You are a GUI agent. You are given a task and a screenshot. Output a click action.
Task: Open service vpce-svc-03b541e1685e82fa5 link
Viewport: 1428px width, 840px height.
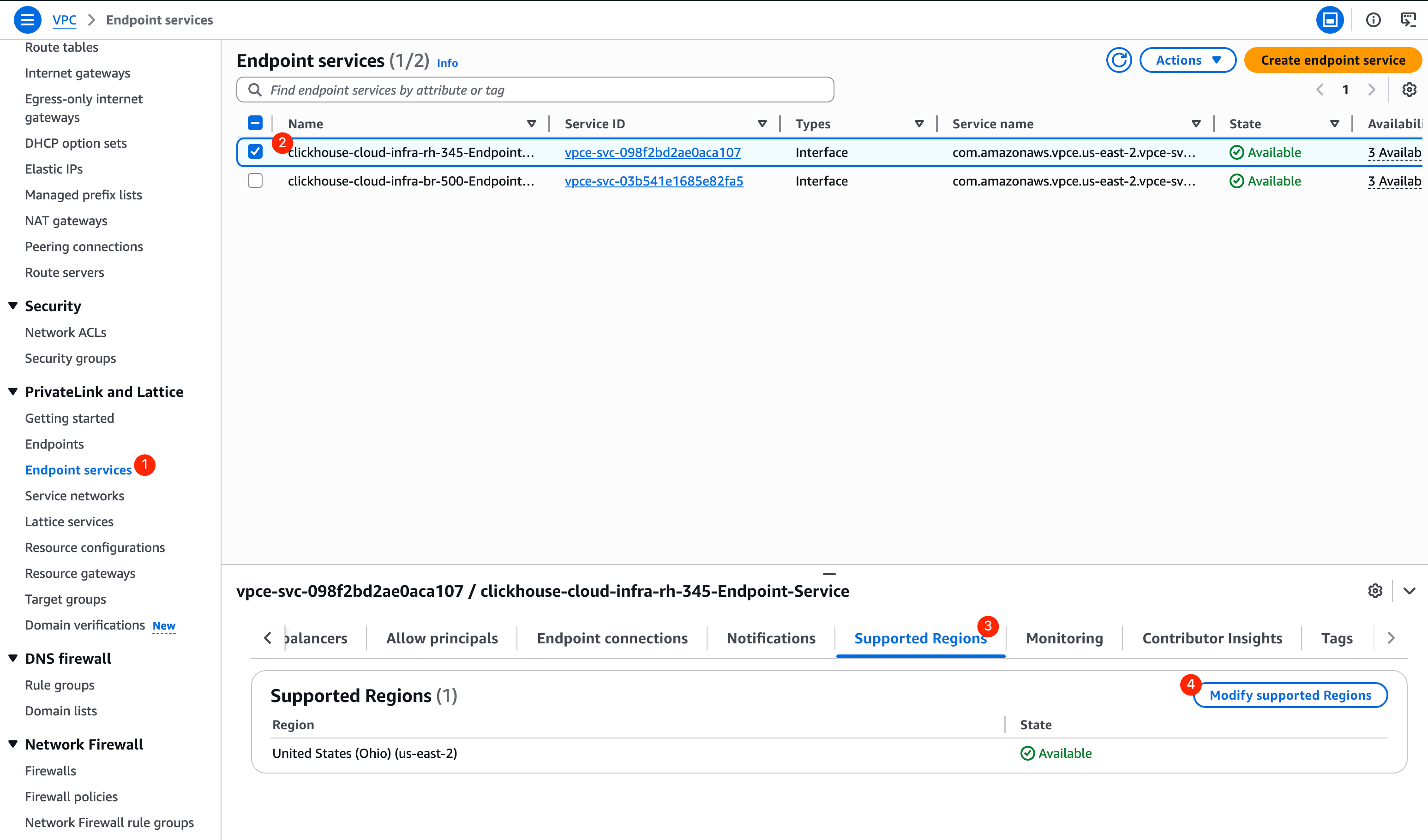coord(654,181)
